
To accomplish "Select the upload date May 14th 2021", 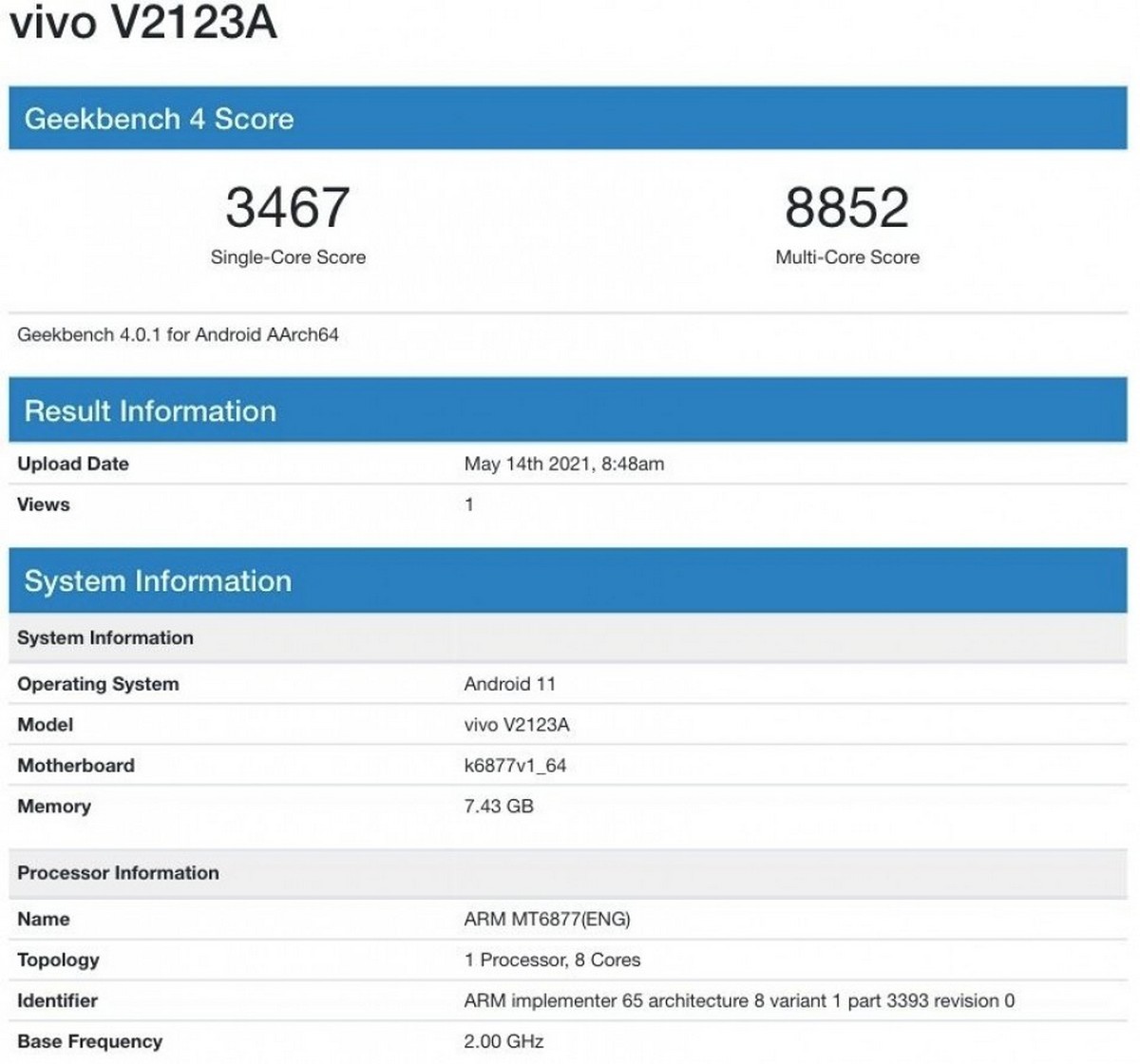I will (x=563, y=464).
